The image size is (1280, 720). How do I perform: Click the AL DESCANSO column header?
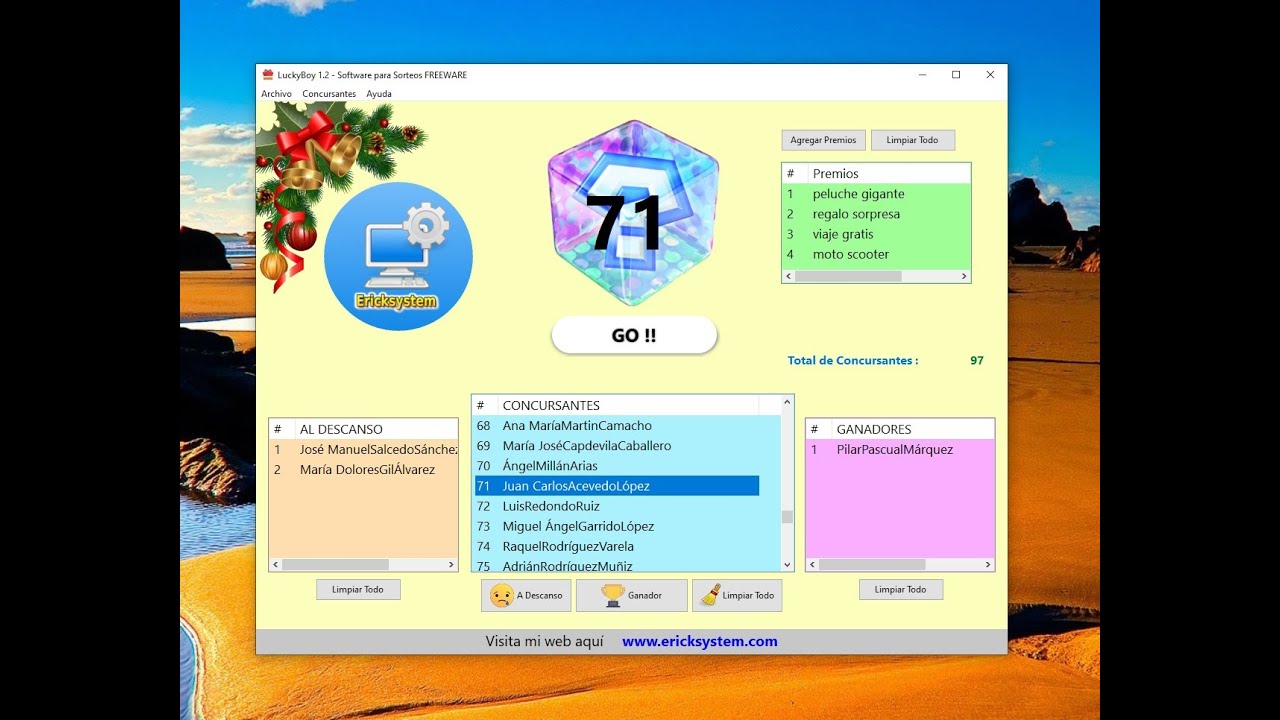click(376, 429)
